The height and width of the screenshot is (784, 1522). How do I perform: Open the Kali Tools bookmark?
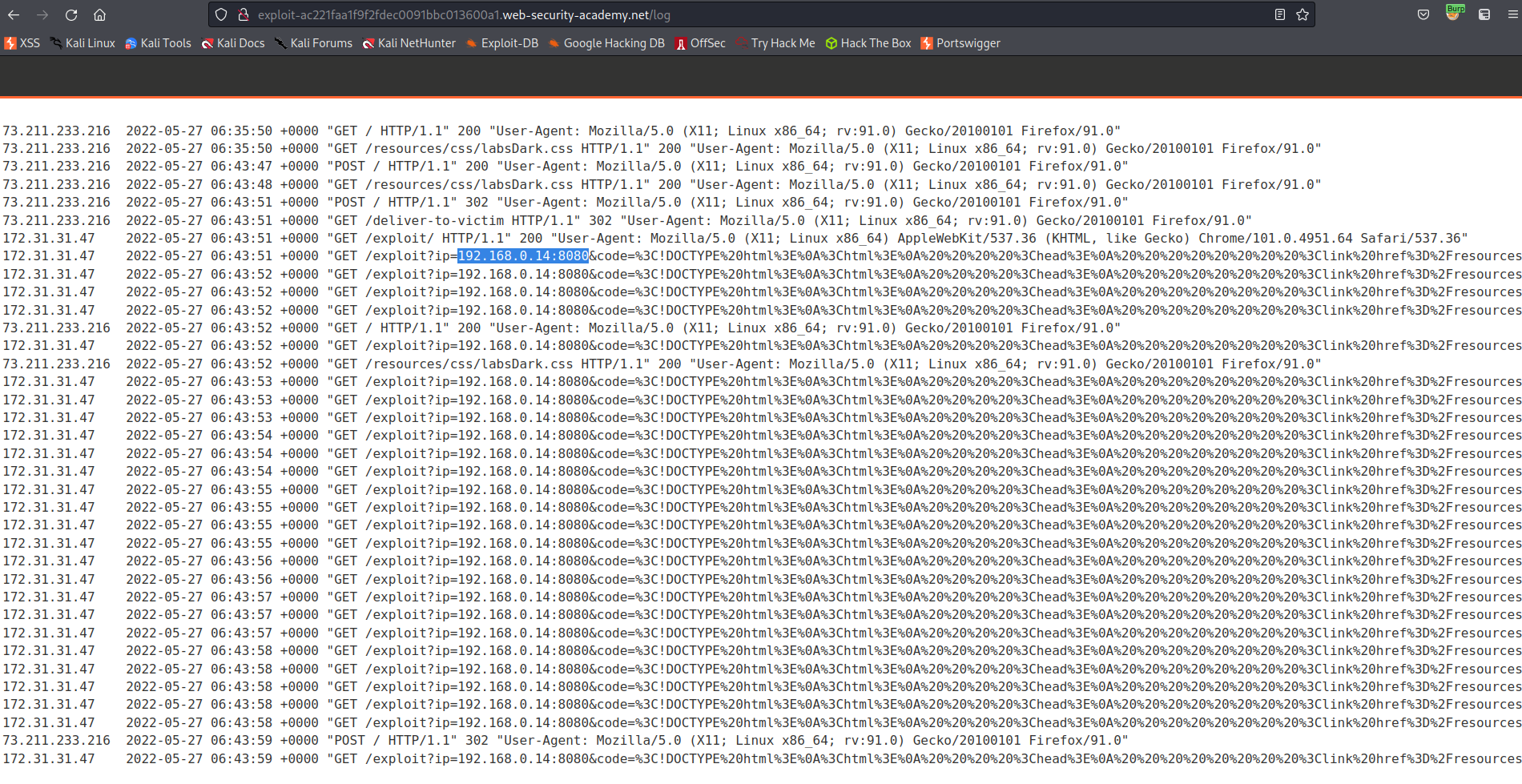(x=158, y=43)
